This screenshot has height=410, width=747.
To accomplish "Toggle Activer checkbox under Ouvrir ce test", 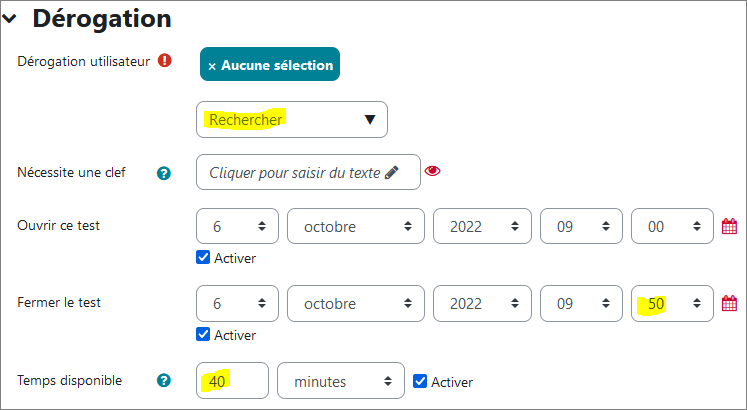I will (203, 258).
